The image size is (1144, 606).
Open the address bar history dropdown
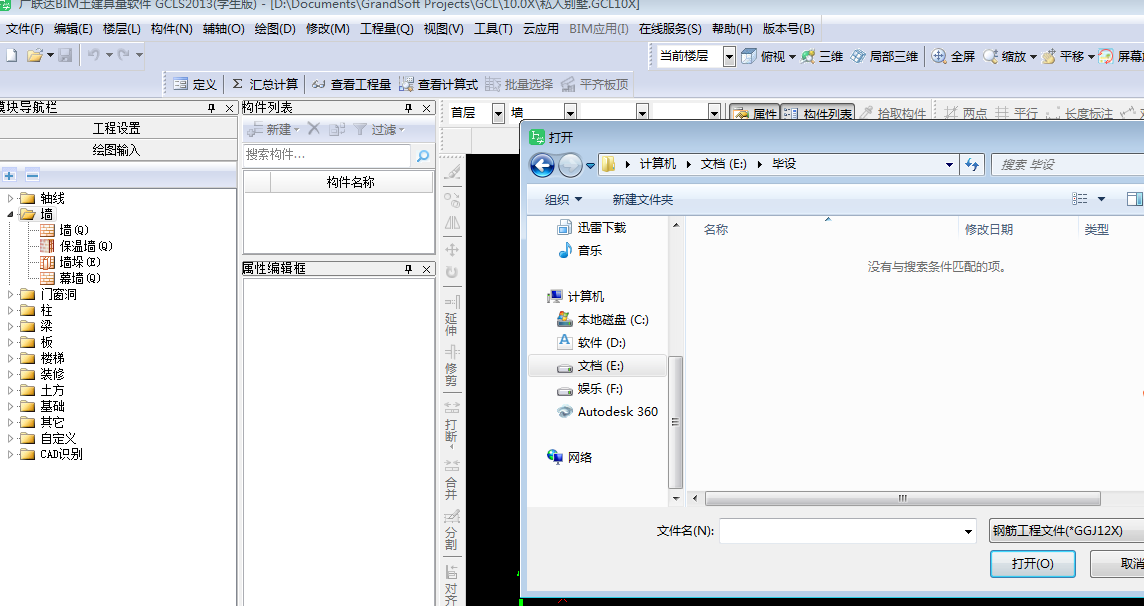coord(949,165)
